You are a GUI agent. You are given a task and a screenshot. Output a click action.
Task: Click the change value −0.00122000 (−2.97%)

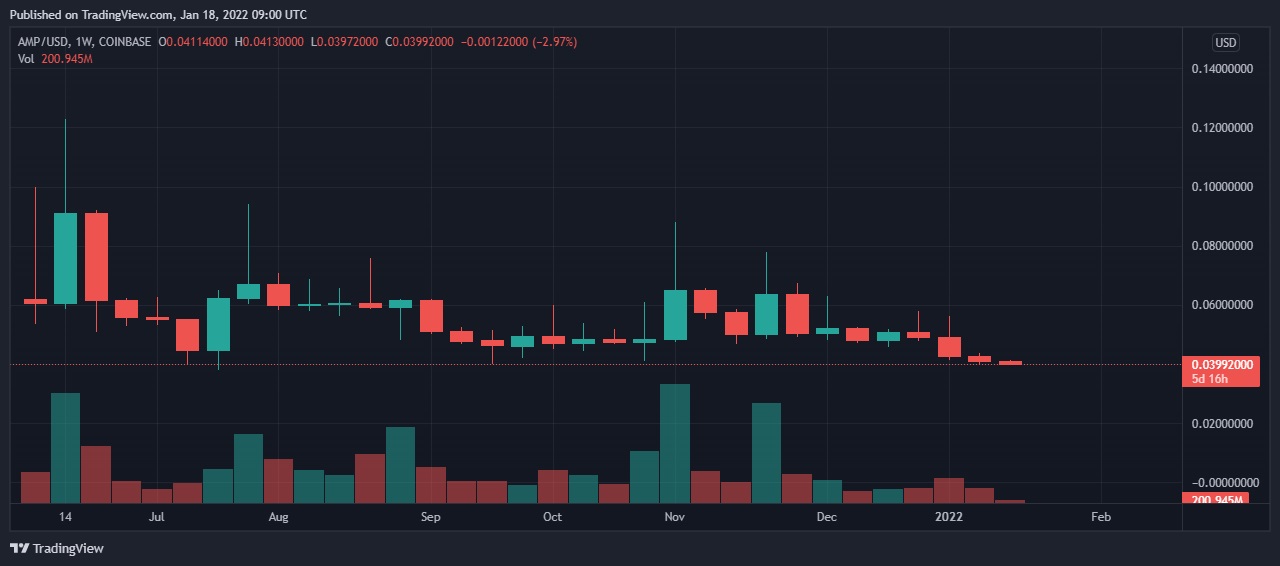pyautogui.click(x=519, y=42)
